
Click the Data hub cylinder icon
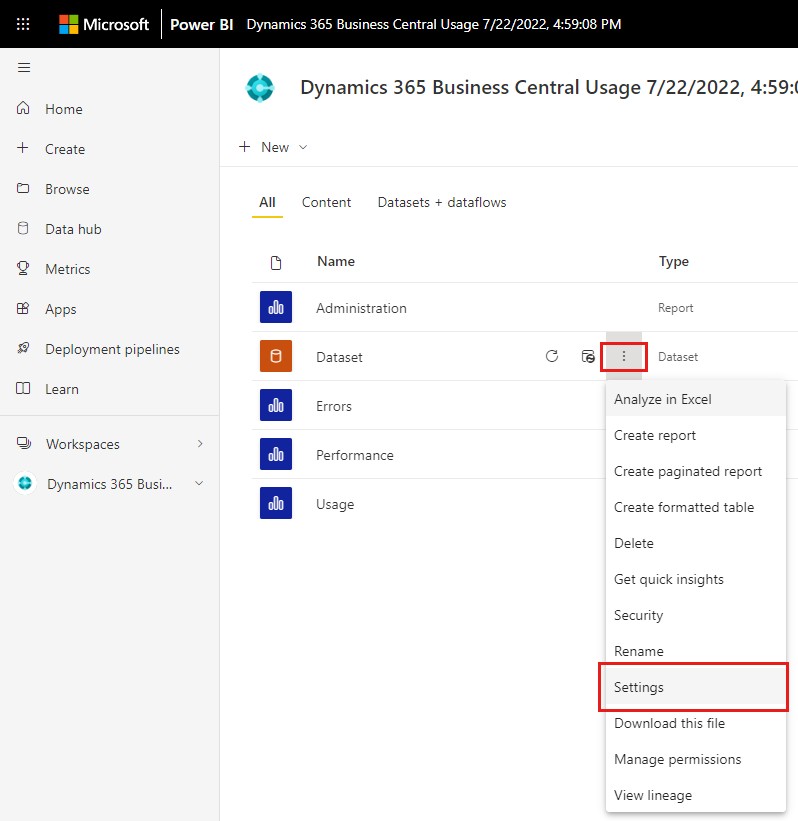click(23, 228)
